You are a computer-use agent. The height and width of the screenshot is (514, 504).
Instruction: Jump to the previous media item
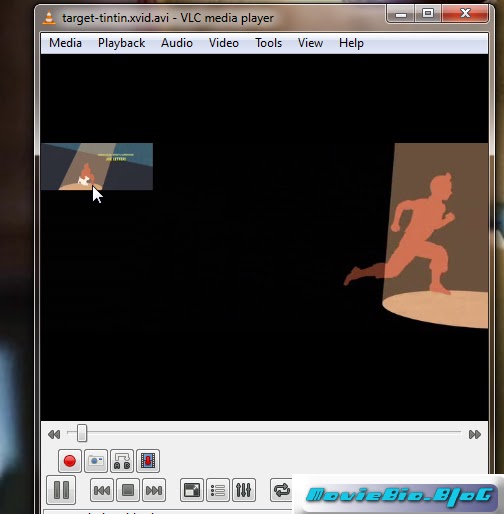click(102, 490)
